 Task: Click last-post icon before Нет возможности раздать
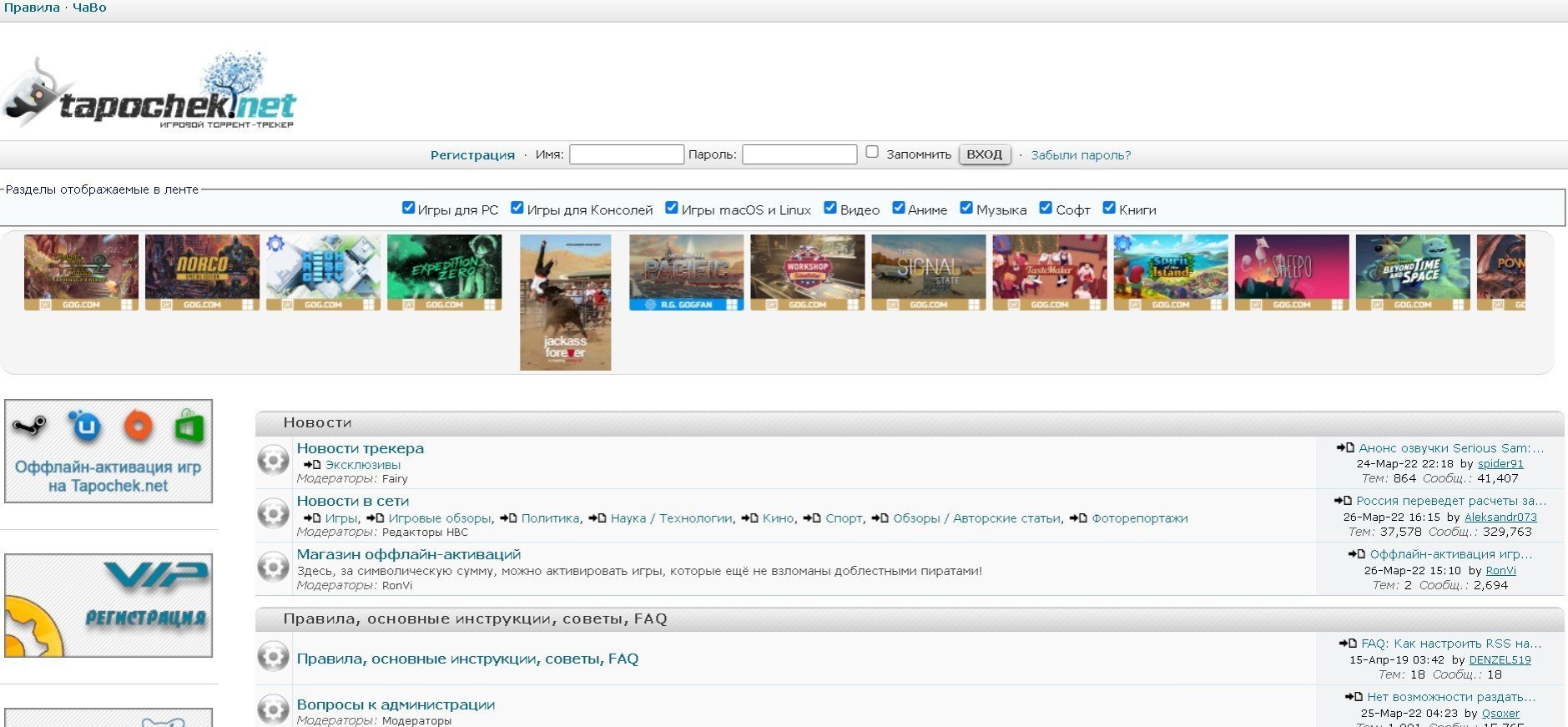[1354, 697]
